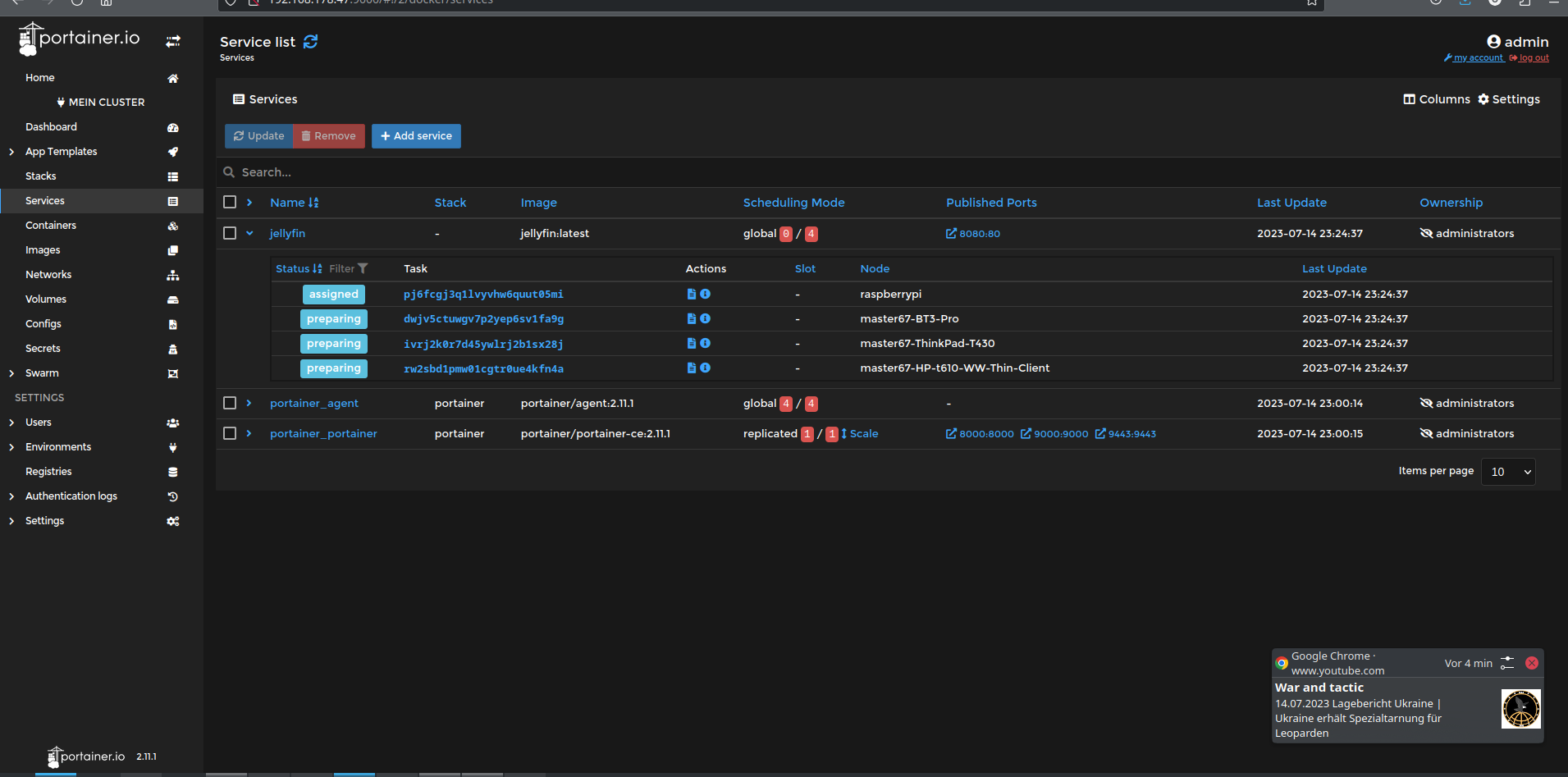Click the sidebar toggle arrows icon
This screenshot has width=1568, height=777.
[173, 41]
